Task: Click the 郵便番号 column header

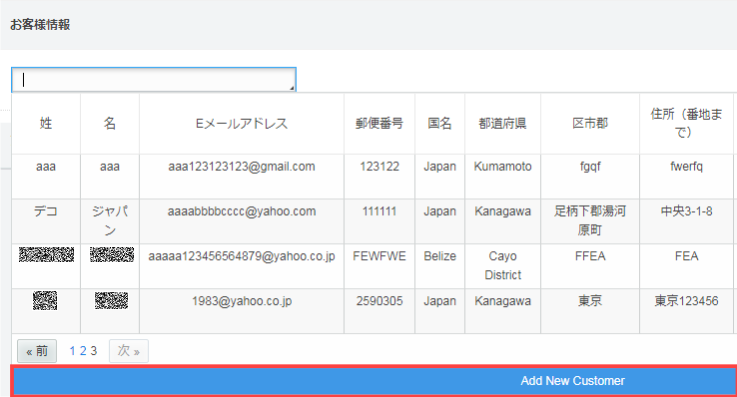Action: pos(379,124)
